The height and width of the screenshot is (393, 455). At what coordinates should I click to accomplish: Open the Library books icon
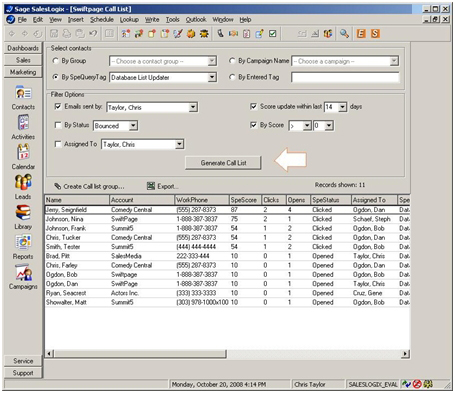tap(23, 212)
